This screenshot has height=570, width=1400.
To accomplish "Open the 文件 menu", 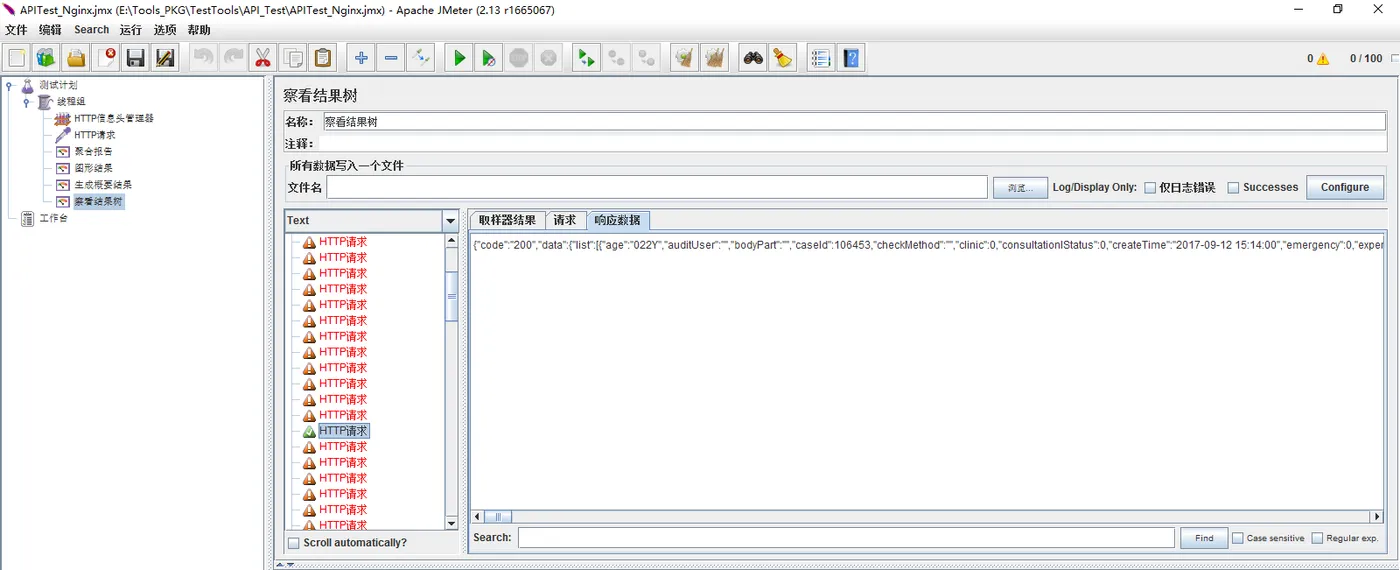I will coord(16,30).
